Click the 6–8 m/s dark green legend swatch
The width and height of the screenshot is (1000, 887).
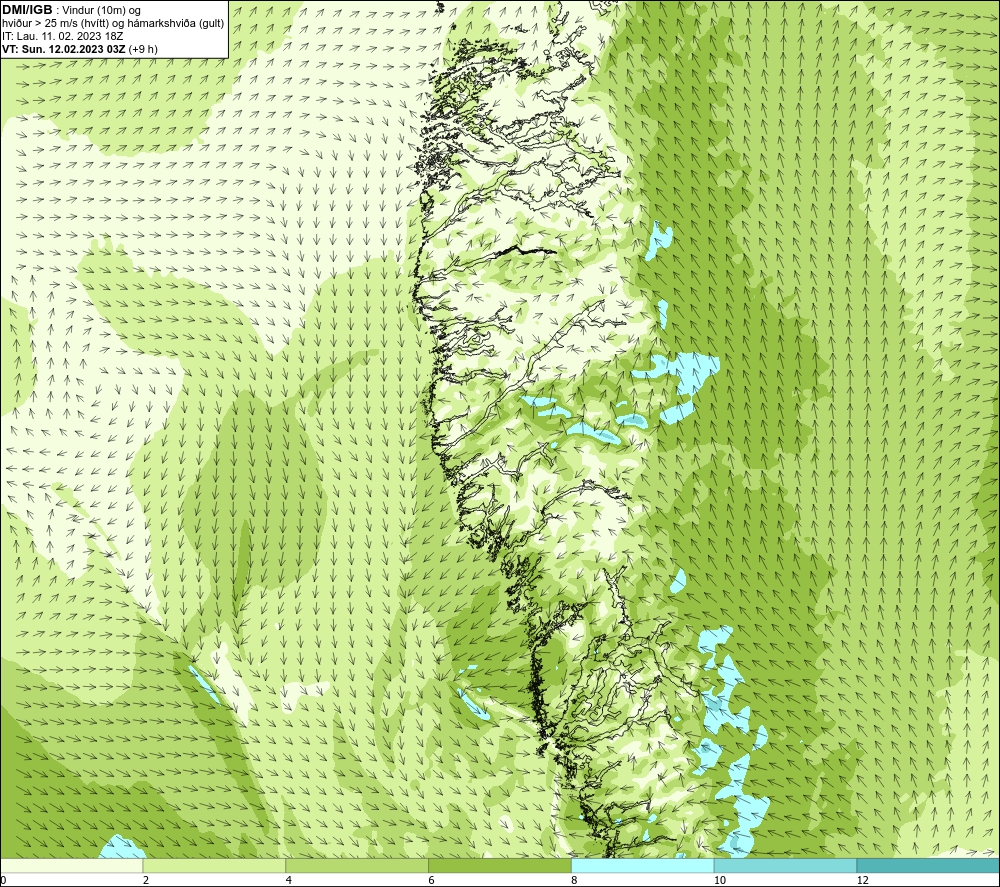500,865
